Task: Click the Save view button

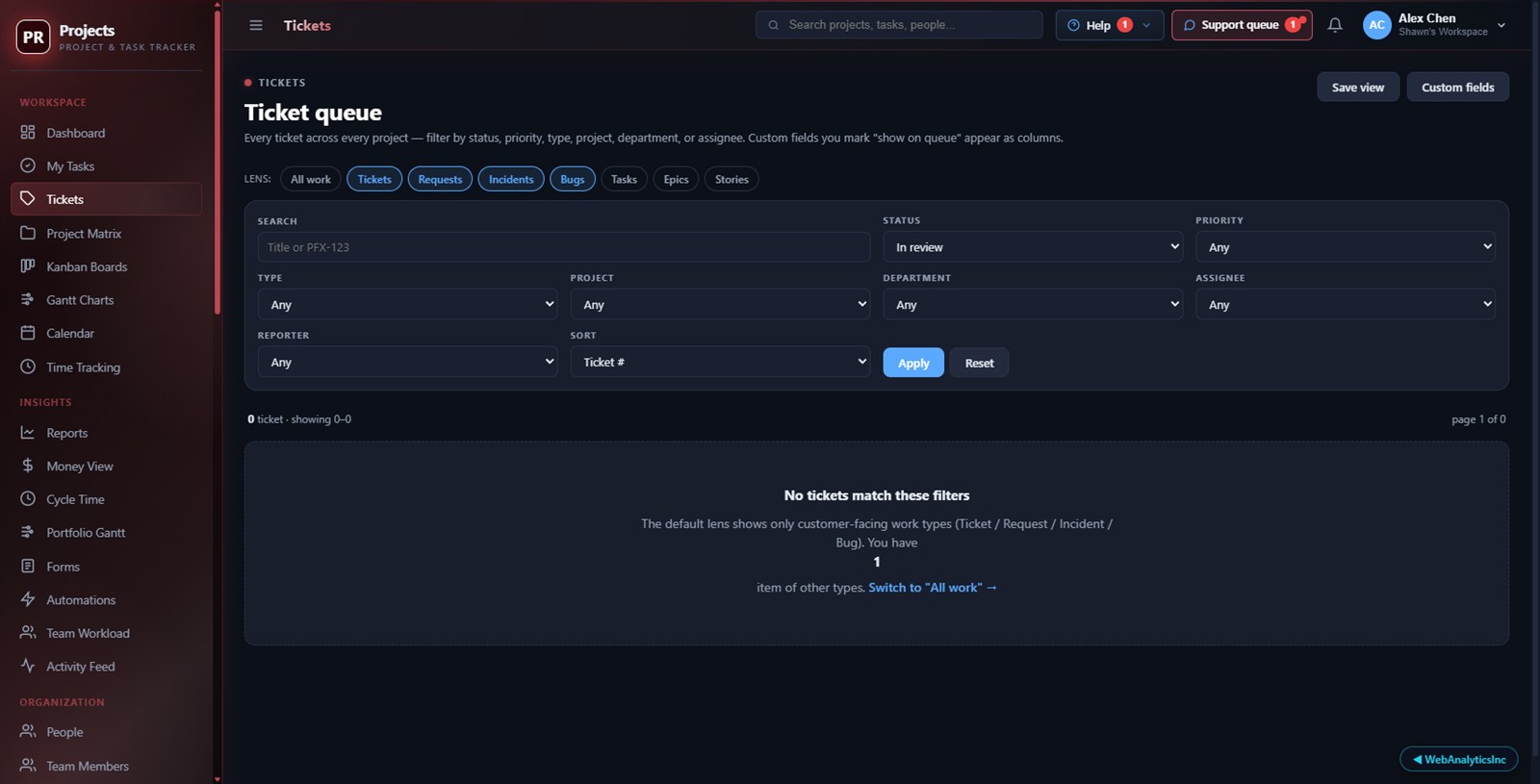Action: pyautogui.click(x=1358, y=87)
